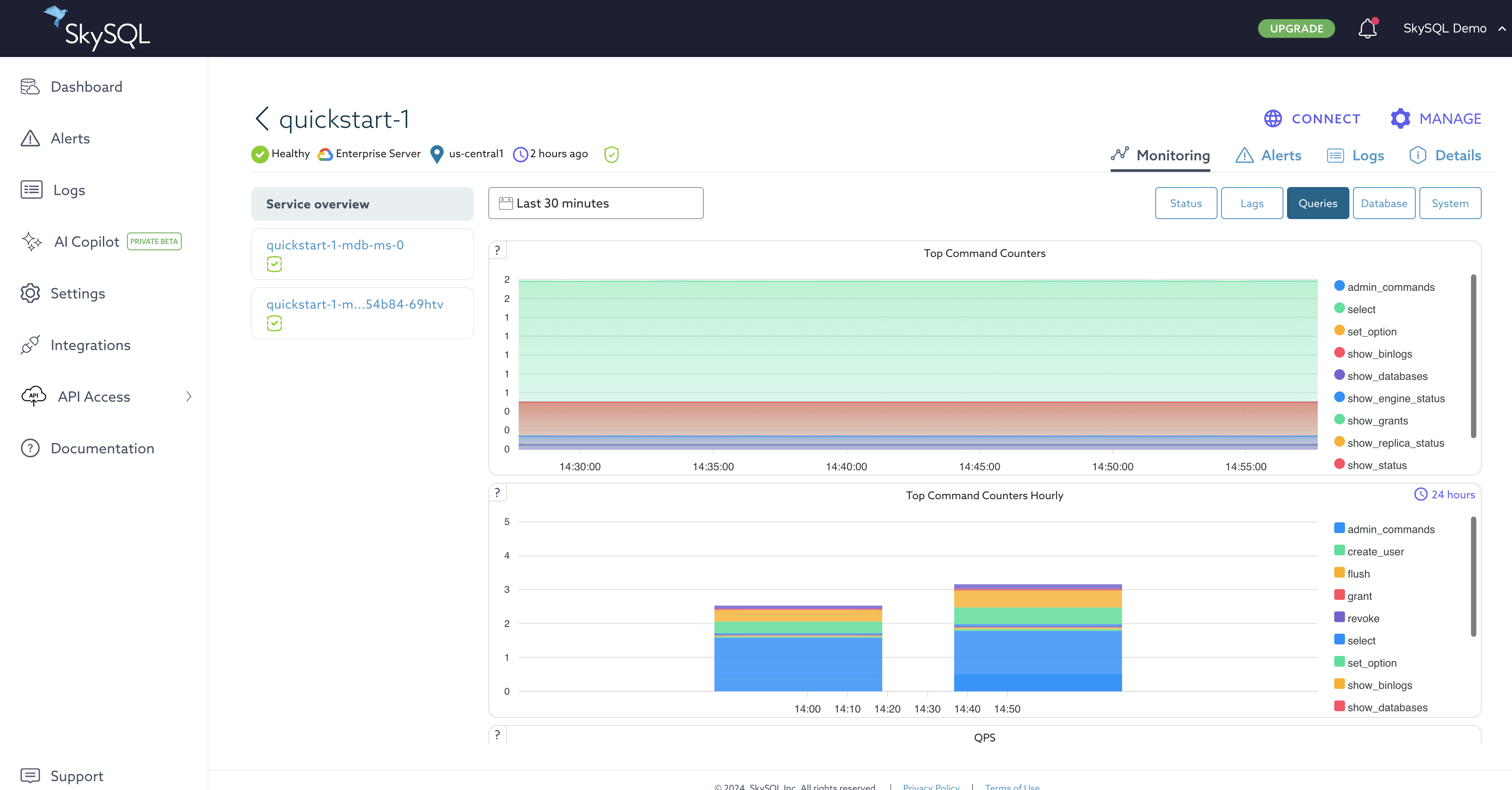Click the Google Cloud provider icon

pos(325,154)
